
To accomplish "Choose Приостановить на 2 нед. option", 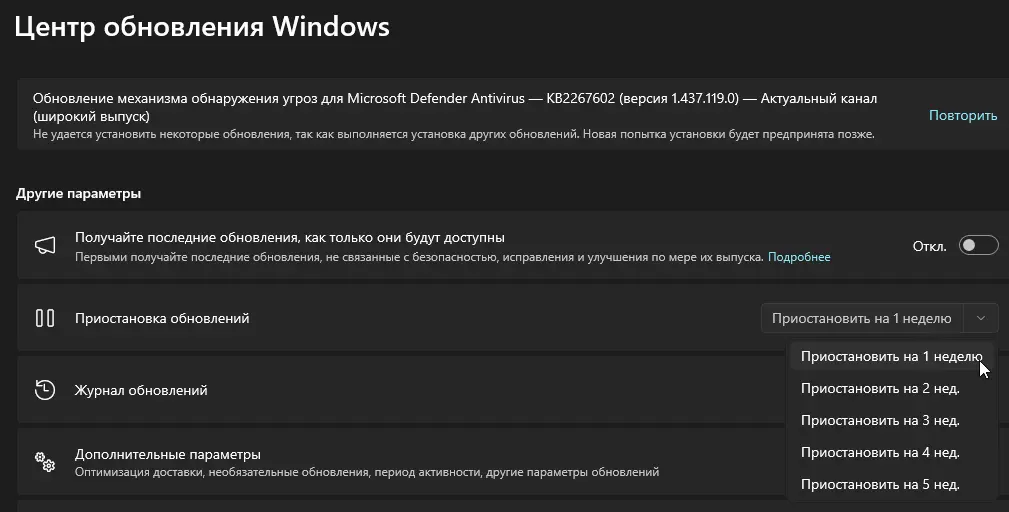I will pos(880,388).
